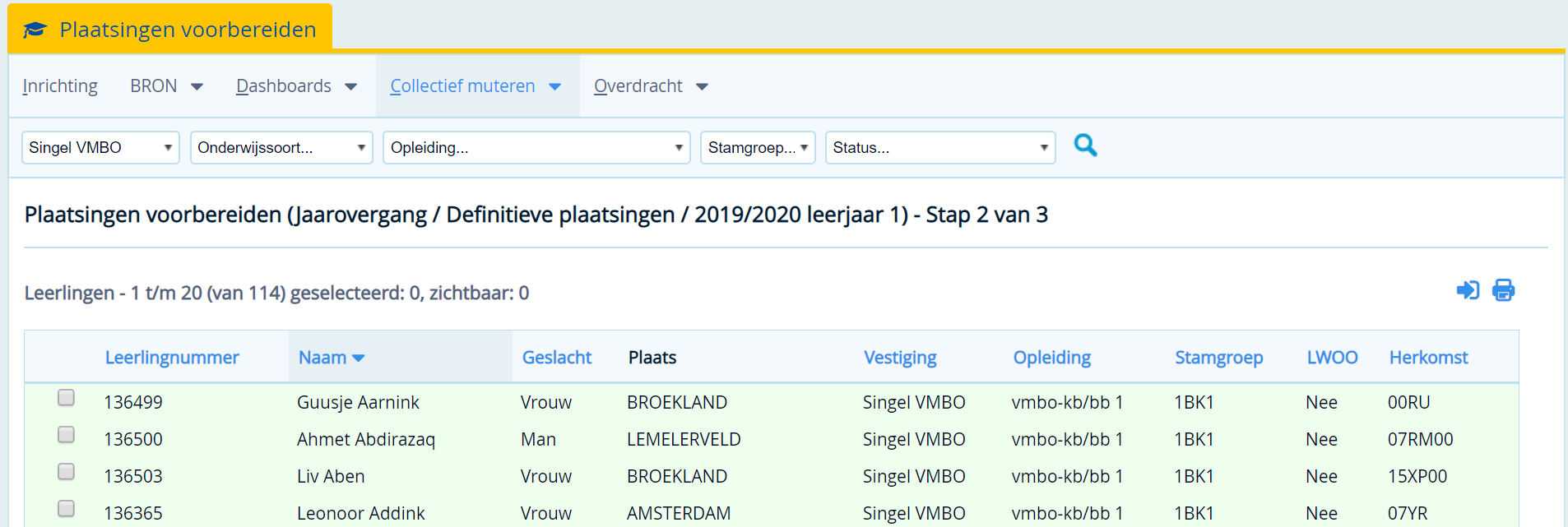1568x527 pixels.
Task: Open the Singel VMBO school dropdown
Action: coord(100,148)
